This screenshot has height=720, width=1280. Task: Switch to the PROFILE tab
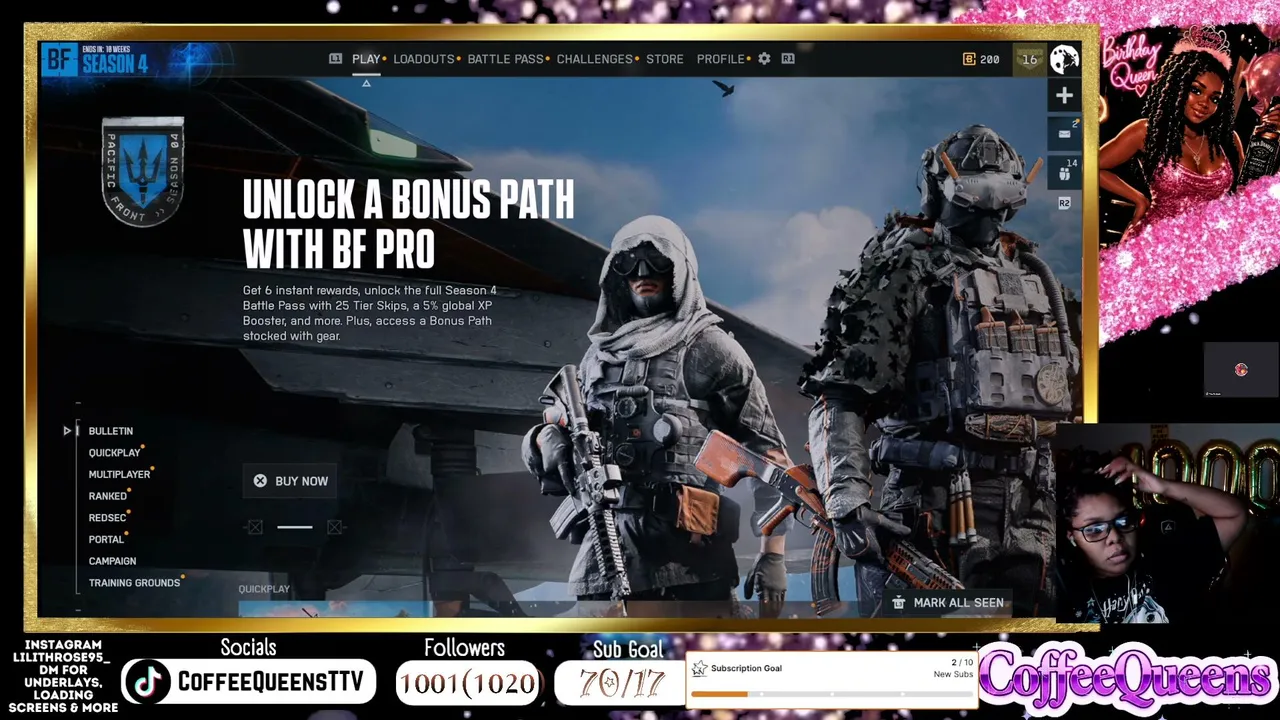pos(721,59)
